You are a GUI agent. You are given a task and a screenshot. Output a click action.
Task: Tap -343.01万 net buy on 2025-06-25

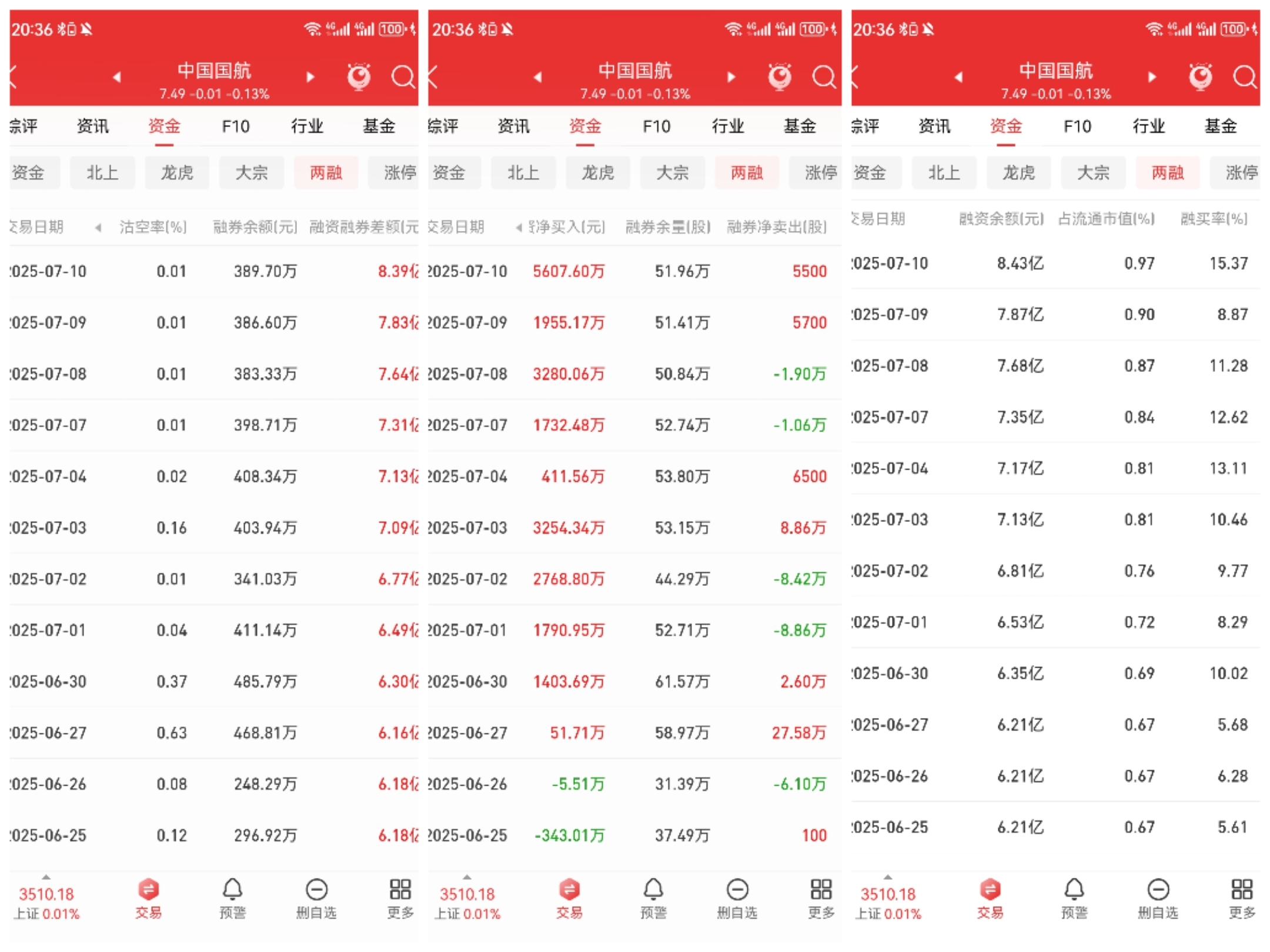[569, 836]
